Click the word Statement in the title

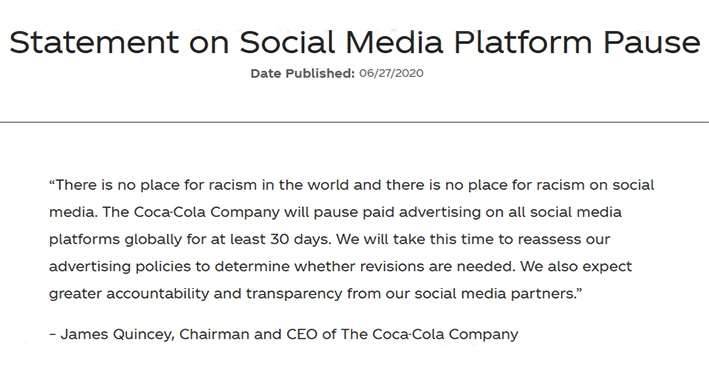pyautogui.click(x=94, y=42)
